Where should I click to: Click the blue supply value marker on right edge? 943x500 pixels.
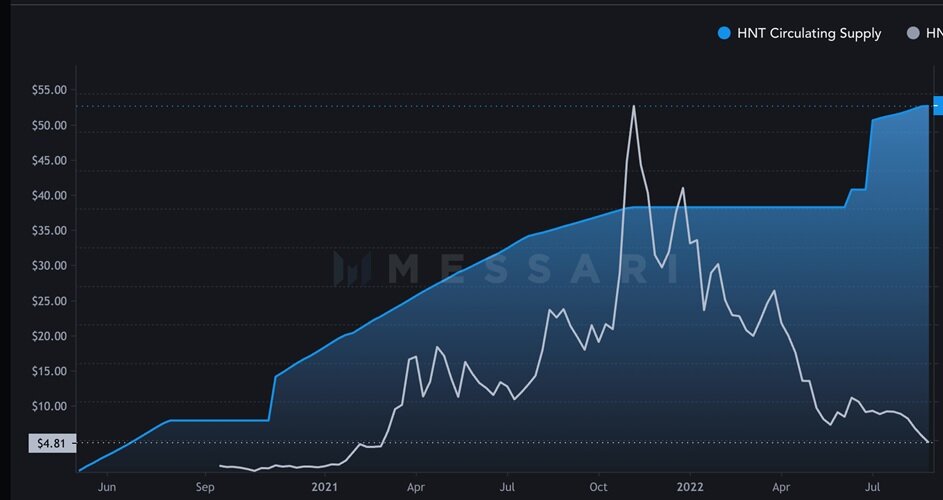(937, 106)
